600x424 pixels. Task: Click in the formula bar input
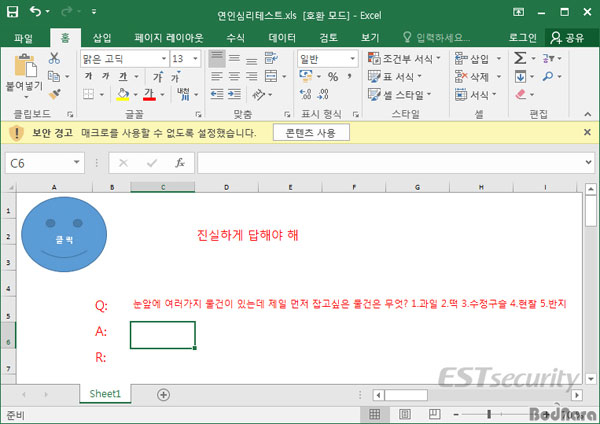[390, 163]
